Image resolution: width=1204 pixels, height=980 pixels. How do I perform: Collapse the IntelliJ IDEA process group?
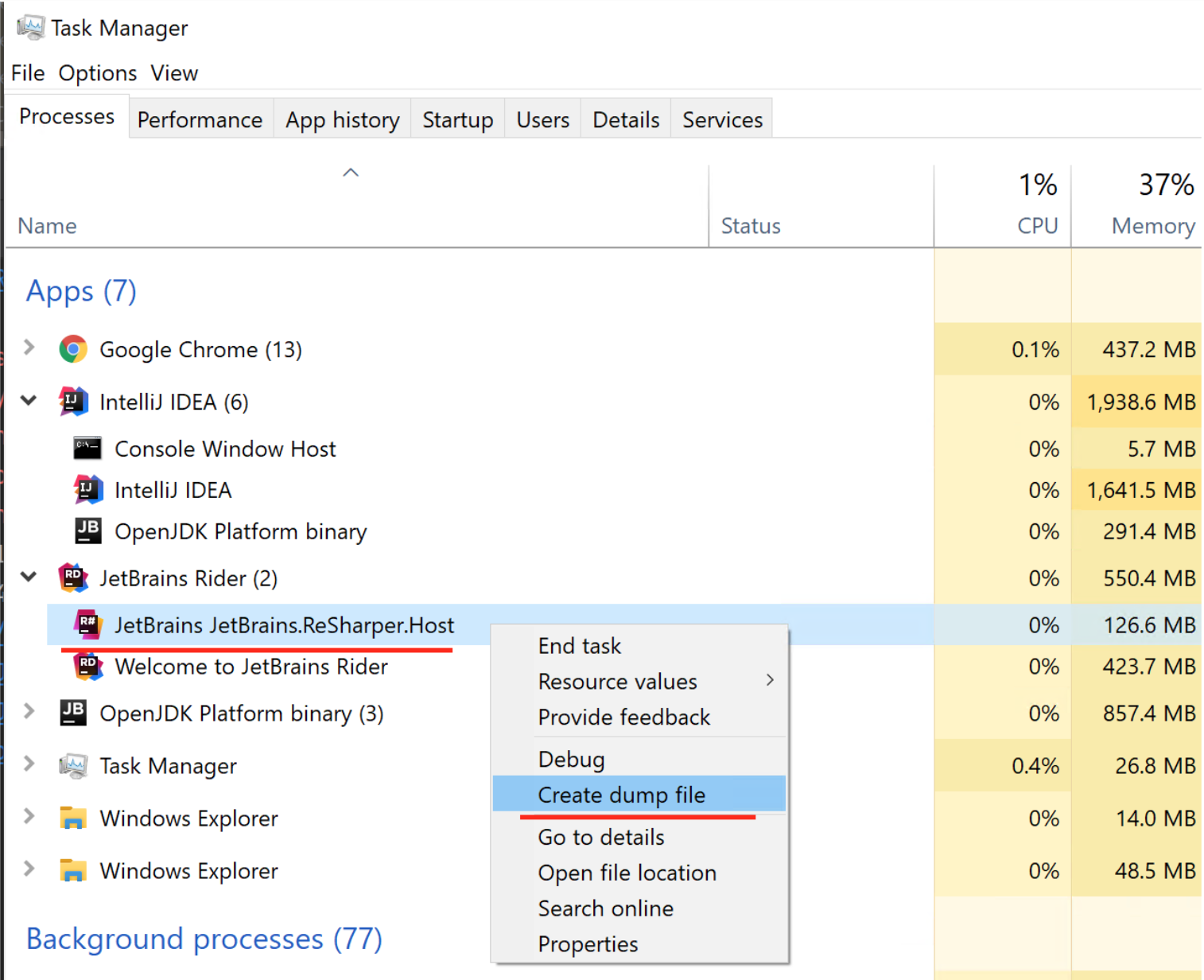pyautogui.click(x=29, y=400)
